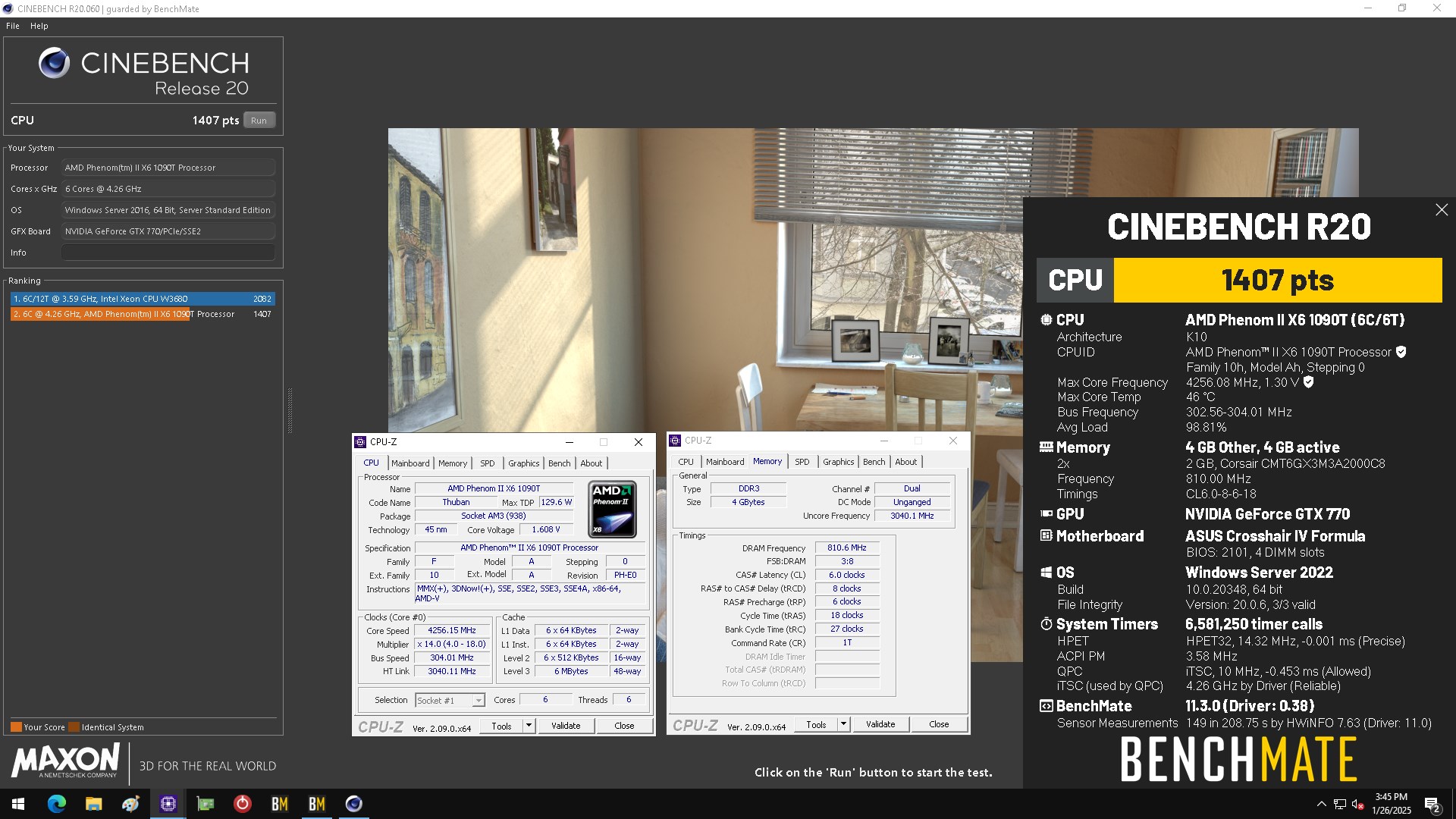This screenshot has height=819, width=1456.
Task: Click the System Timers stopwatch icon
Action: click(1046, 624)
